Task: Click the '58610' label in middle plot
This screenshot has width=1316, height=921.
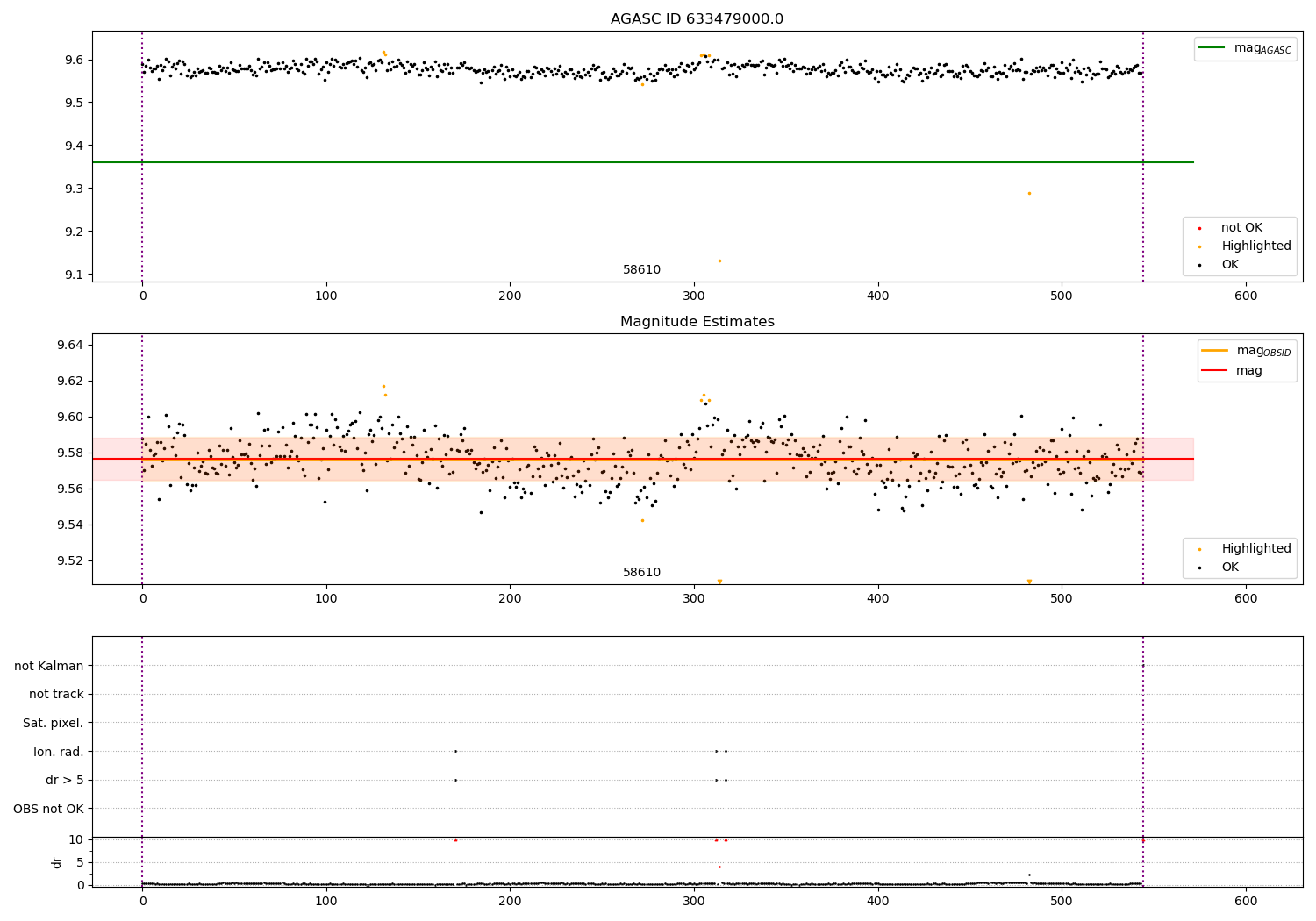Action: tap(642, 573)
